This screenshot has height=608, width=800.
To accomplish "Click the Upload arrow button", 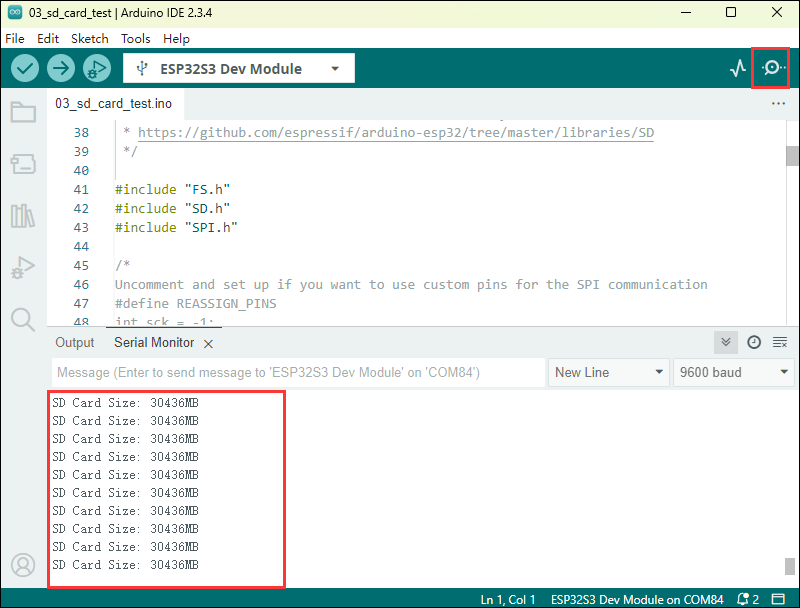I will pyautogui.click(x=61, y=68).
